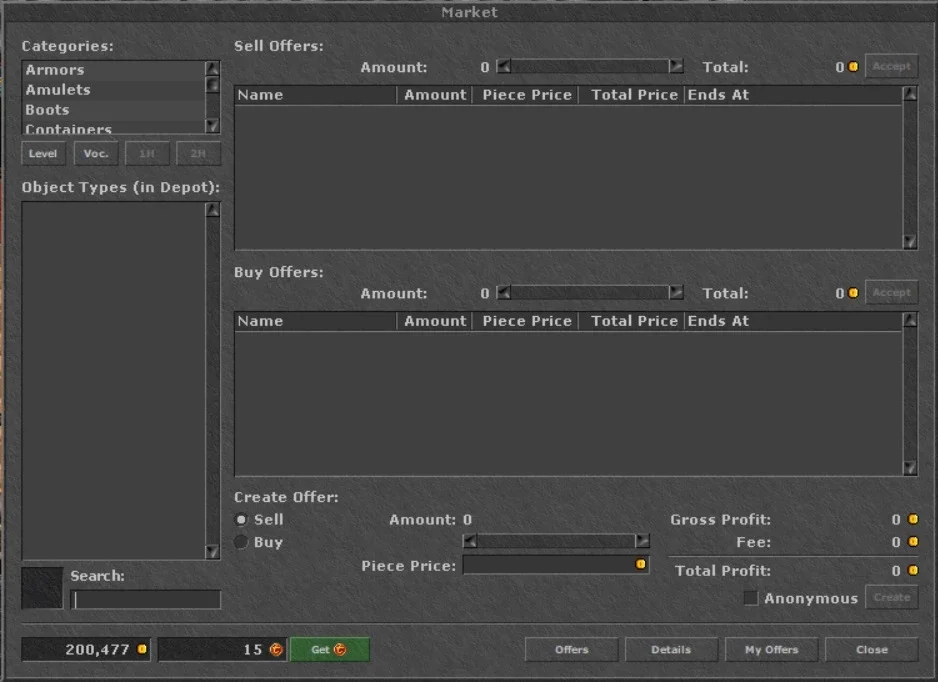
Task: Click Accept button for Sell Offers
Action: coord(891,66)
